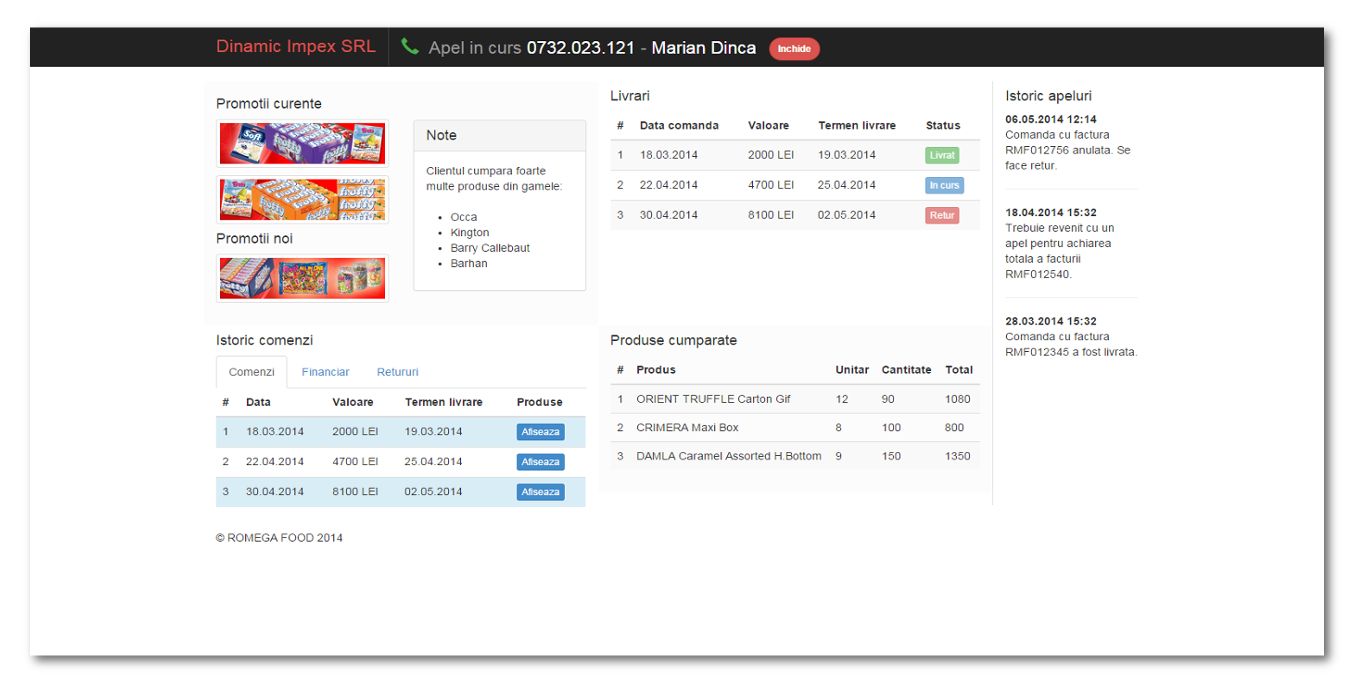Select the Comenzi tab
Screen dimensions: 1358x686
[252, 371]
